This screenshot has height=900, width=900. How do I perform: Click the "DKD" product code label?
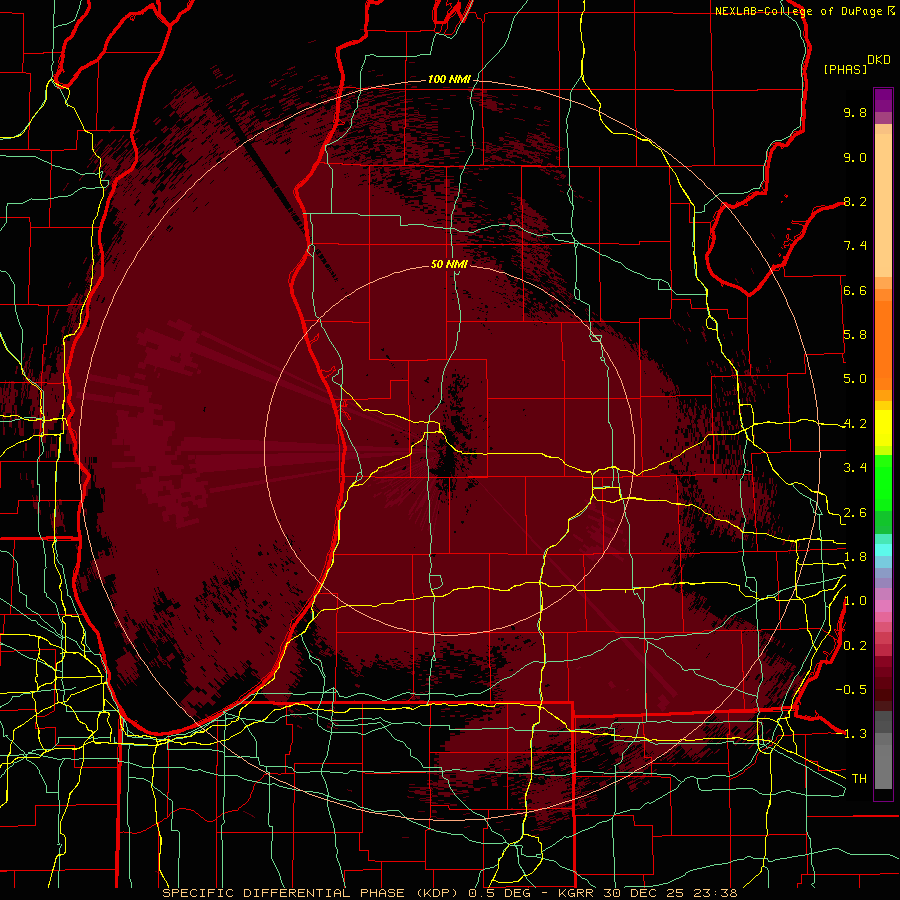pos(879,60)
